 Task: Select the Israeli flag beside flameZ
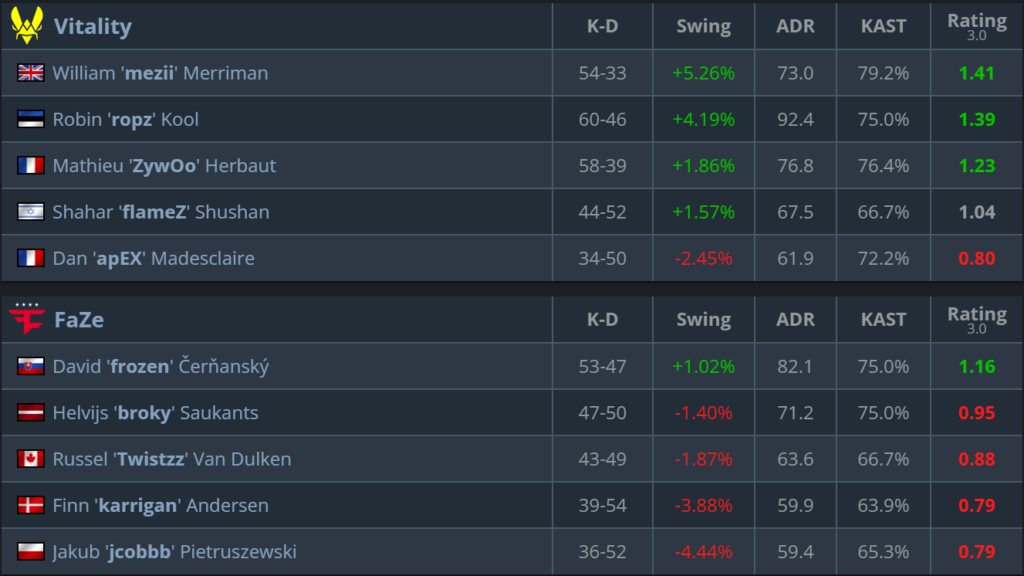(x=30, y=212)
